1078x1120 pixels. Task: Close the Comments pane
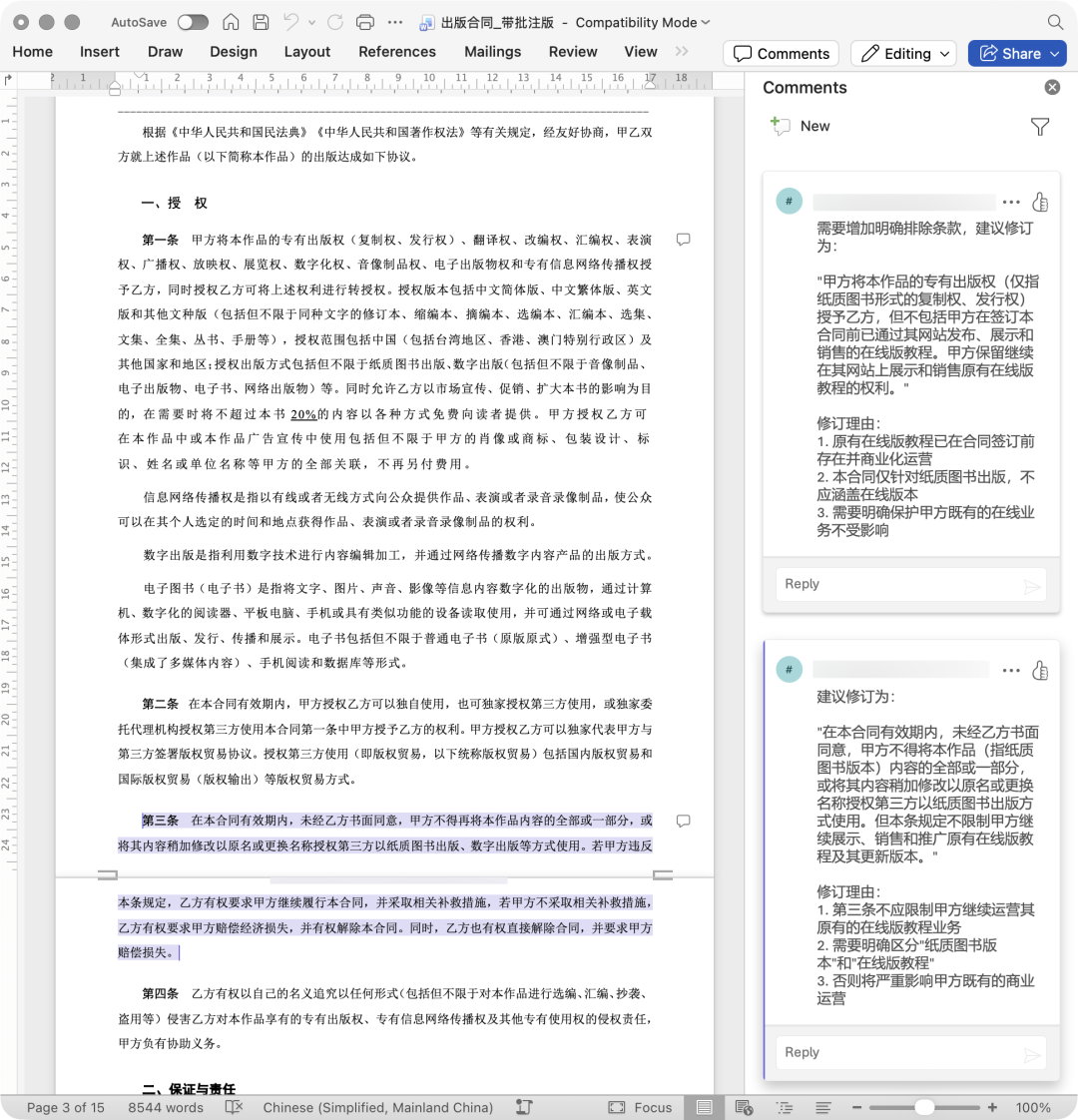tap(1052, 87)
